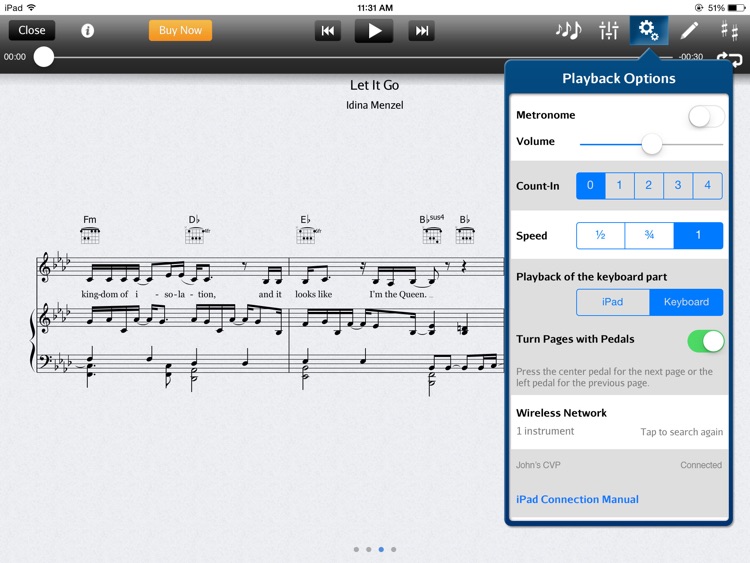Tap the Wireless Network heading
Viewport: 750px width, 563px height.
point(561,413)
